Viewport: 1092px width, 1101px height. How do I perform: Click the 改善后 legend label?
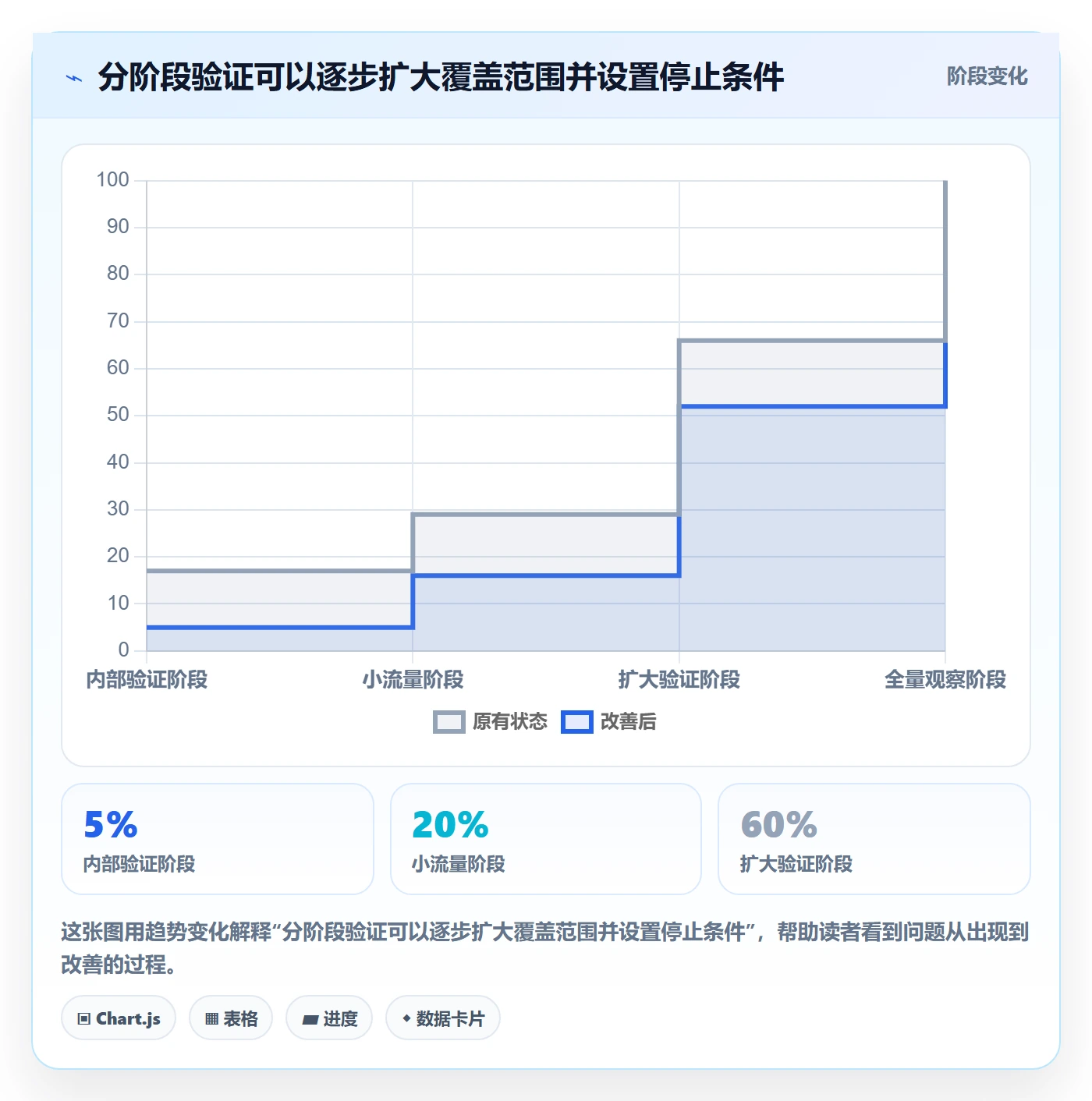pyautogui.click(x=628, y=722)
